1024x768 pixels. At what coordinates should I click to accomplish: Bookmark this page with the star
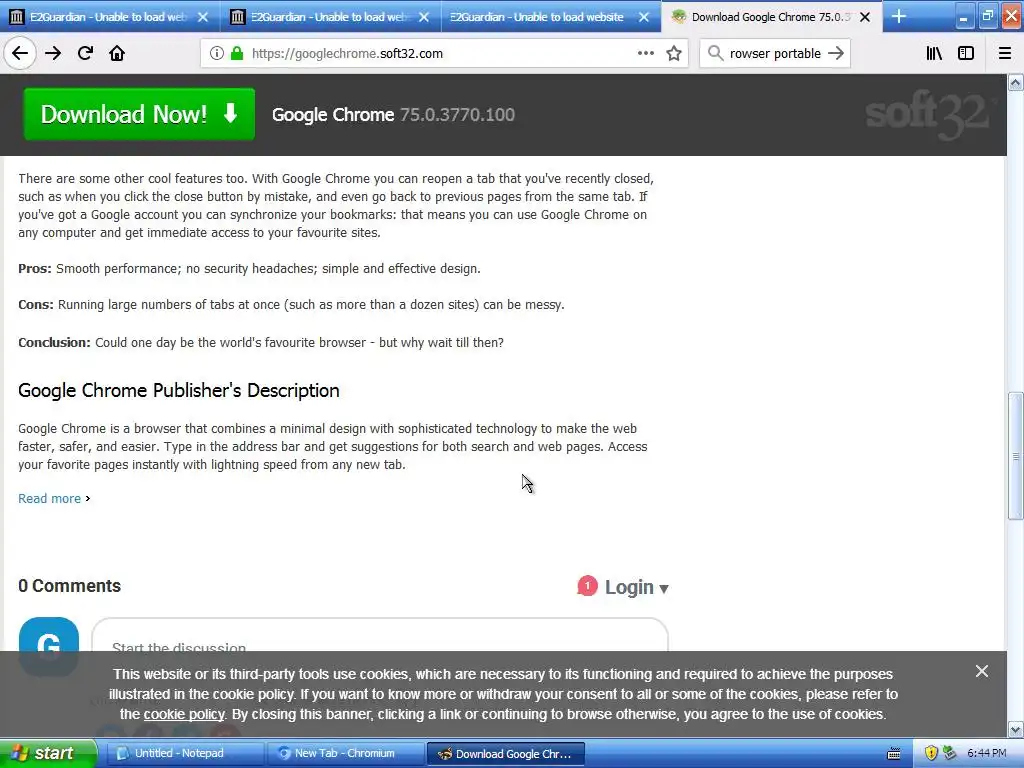tap(674, 54)
